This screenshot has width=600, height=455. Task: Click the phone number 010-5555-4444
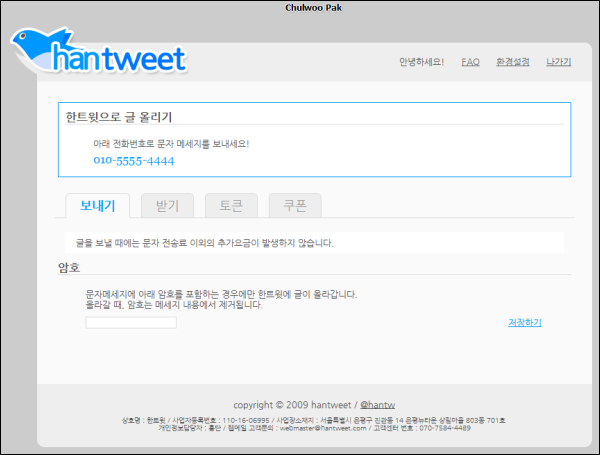pos(134,161)
